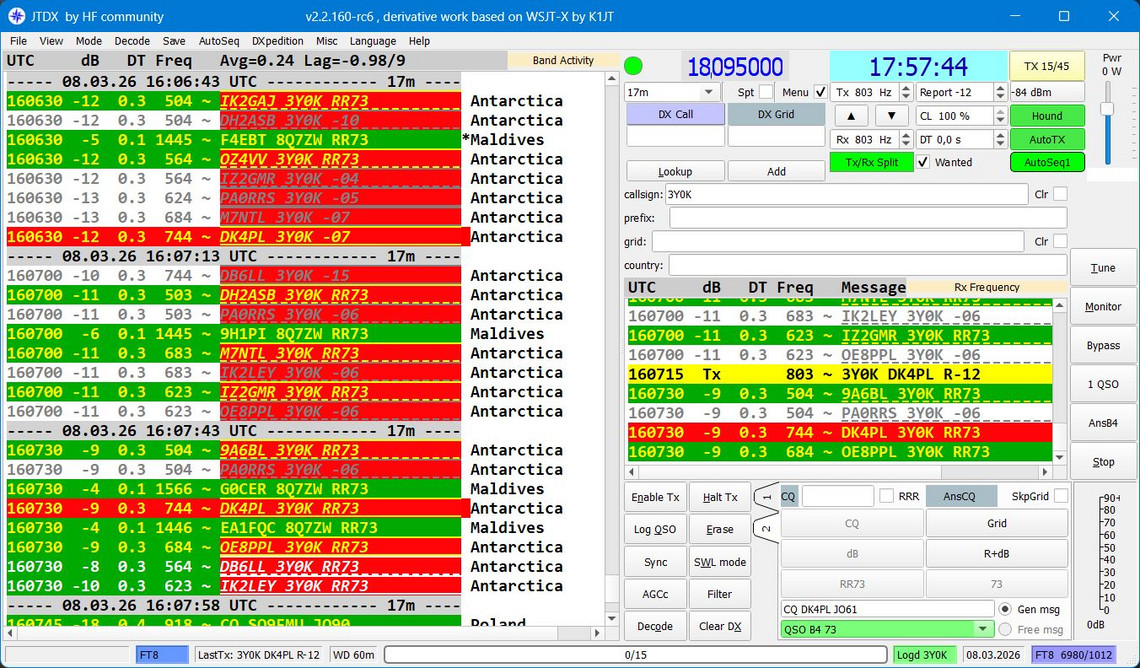Image resolution: width=1140 pixels, height=668 pixels.
Task: Click the green CAT status indicator
Action: 633,67
